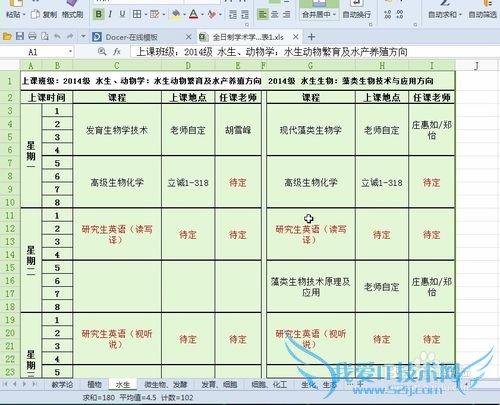Select the Format Painter (格式刷) tool
The image size is (500, 405).
click(x=73, y=15)
